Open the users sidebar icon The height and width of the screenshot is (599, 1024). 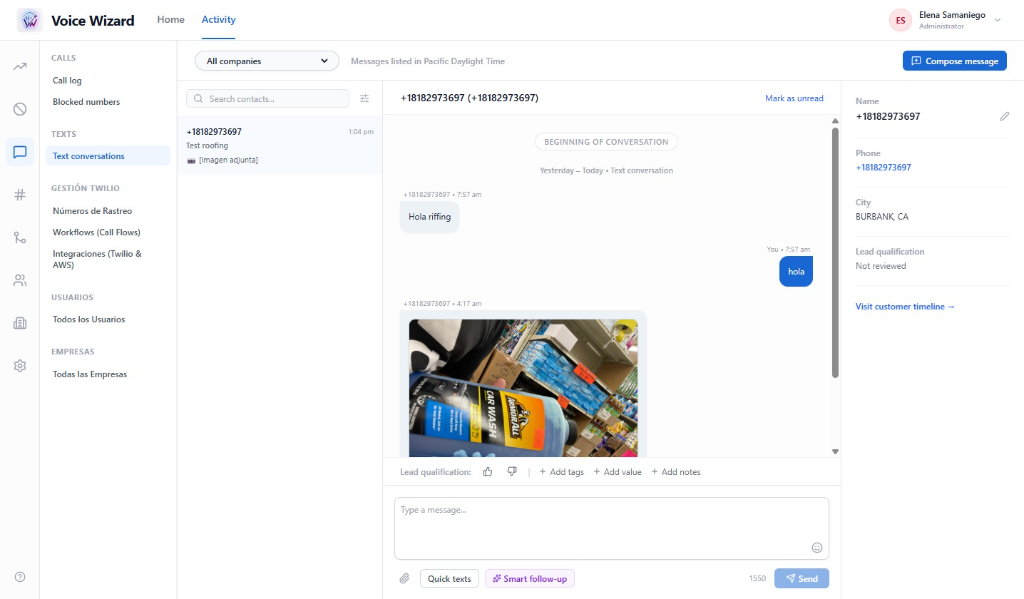pyautogui.click(x=20, y=280)
